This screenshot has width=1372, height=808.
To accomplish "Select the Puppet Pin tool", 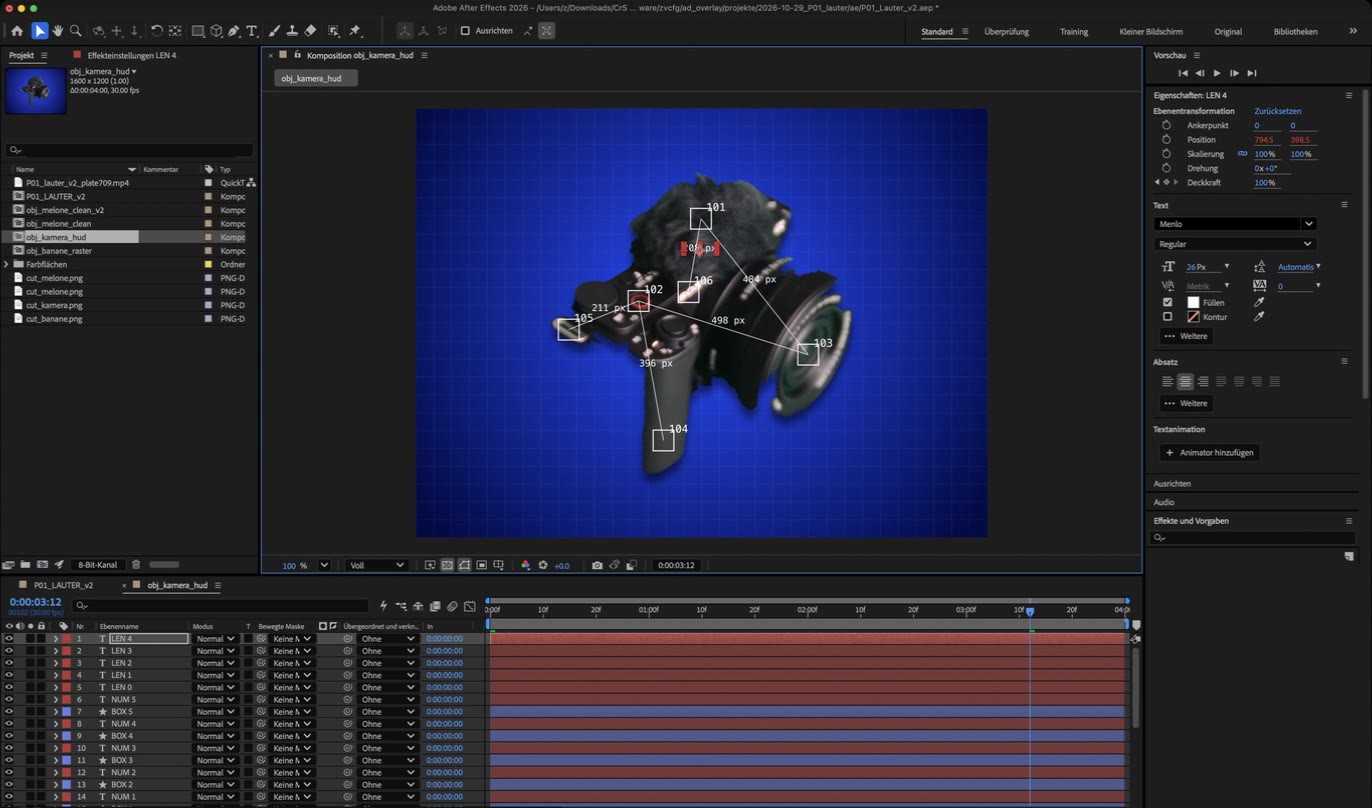I will [355, 31].
